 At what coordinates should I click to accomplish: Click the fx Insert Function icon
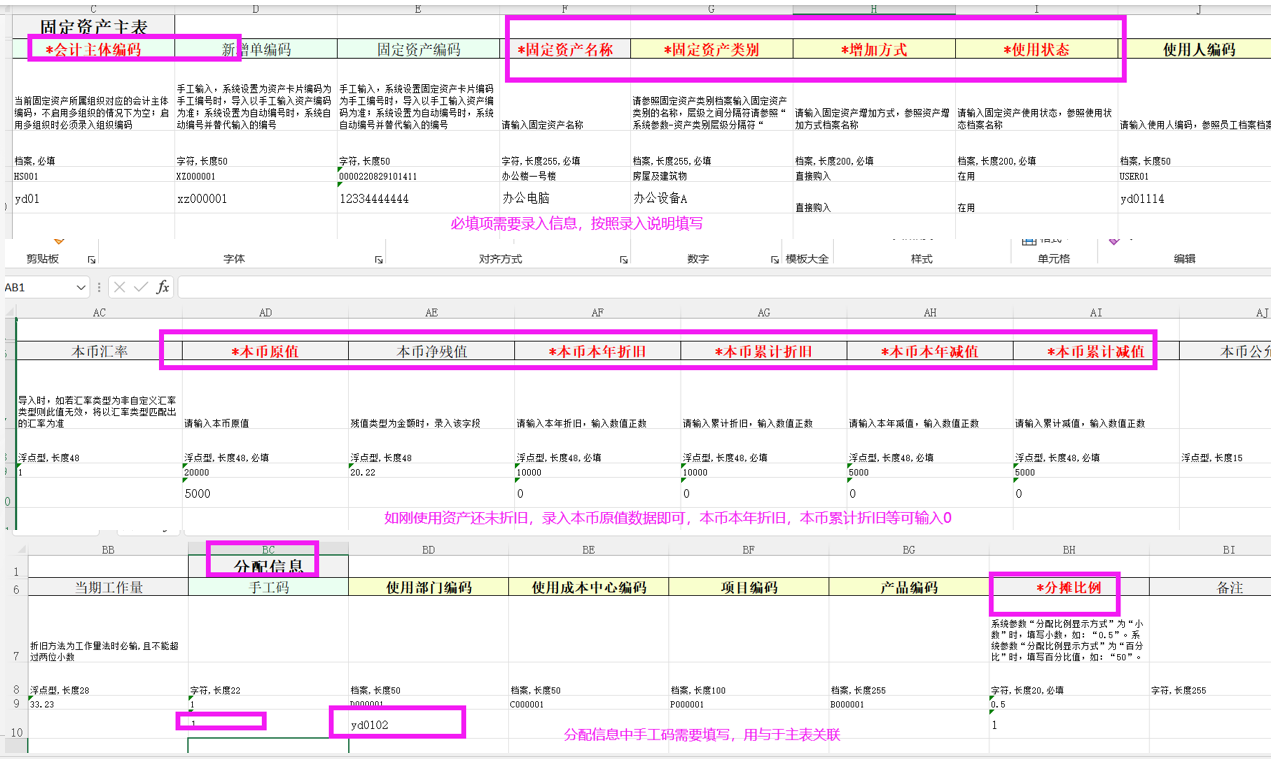coord(163,287)
